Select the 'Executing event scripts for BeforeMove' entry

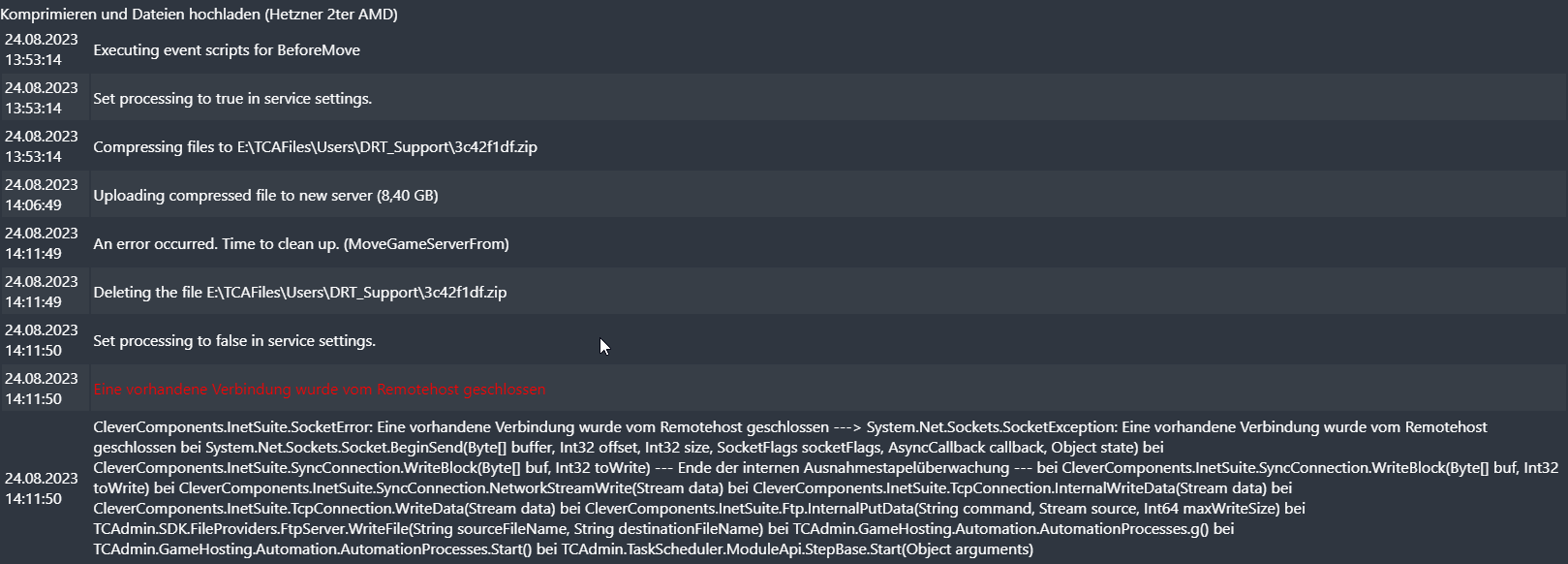[x=227, y=50]
